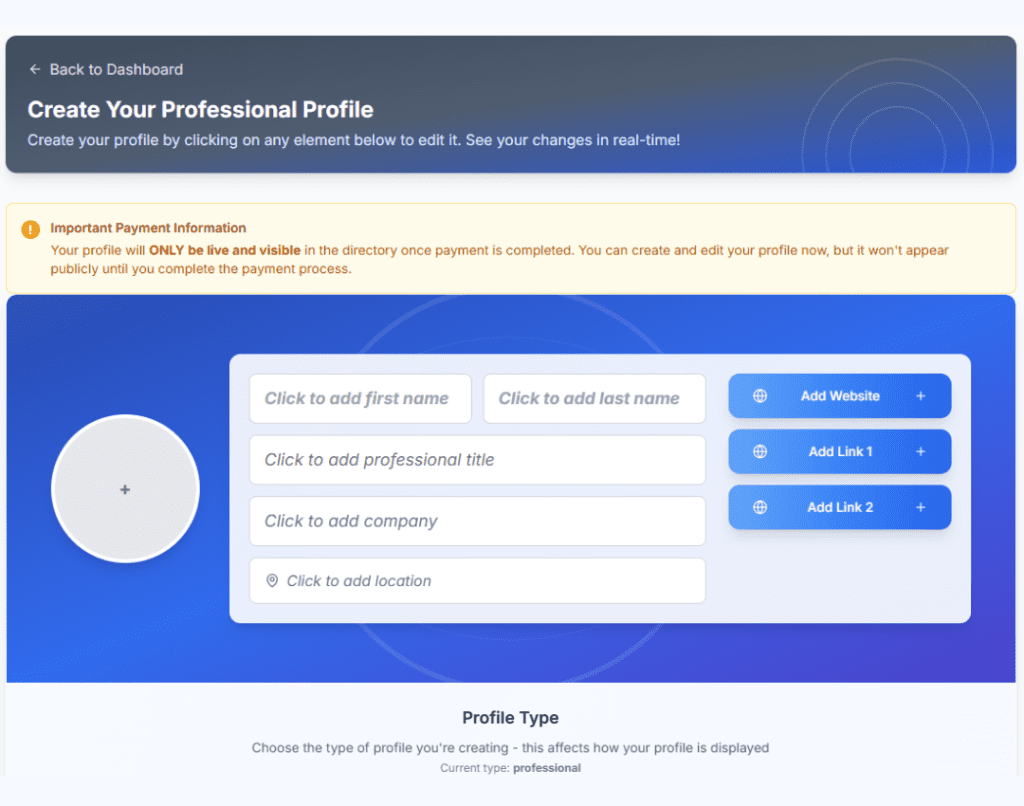Screen dimensions: 1024x806
Task: Focus the professional title field
Action: (x=477, y=460)
